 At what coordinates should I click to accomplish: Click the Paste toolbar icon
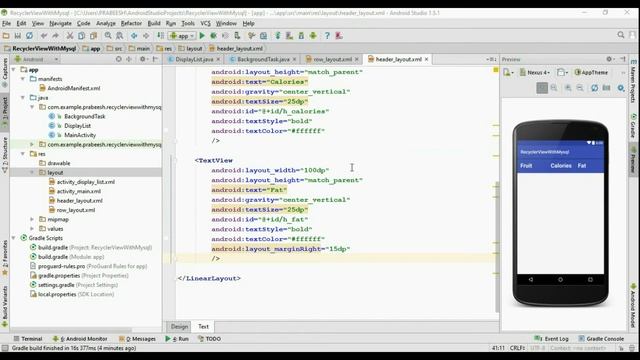point(93,36)
